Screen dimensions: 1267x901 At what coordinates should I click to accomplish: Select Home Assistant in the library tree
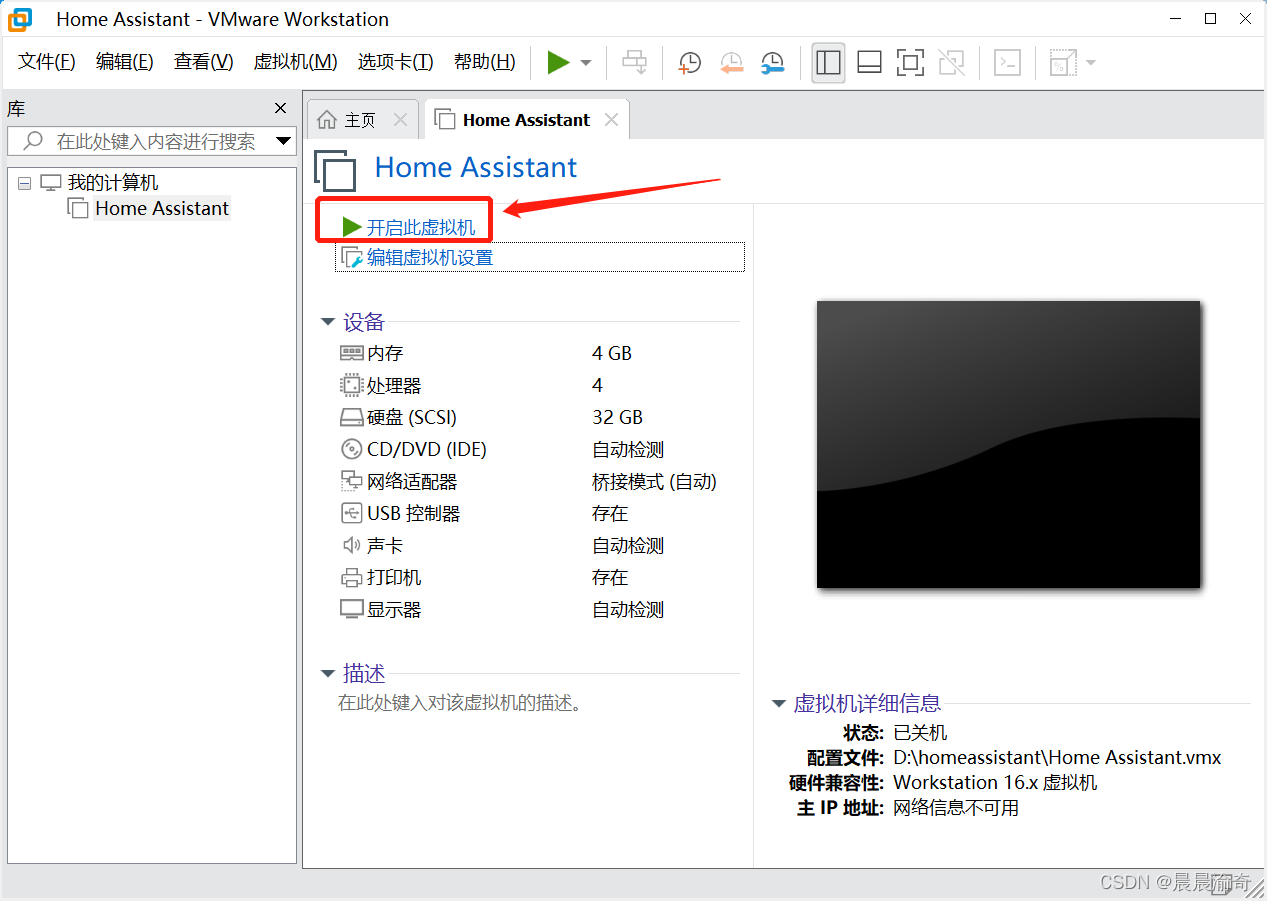[x=162, y=208]
